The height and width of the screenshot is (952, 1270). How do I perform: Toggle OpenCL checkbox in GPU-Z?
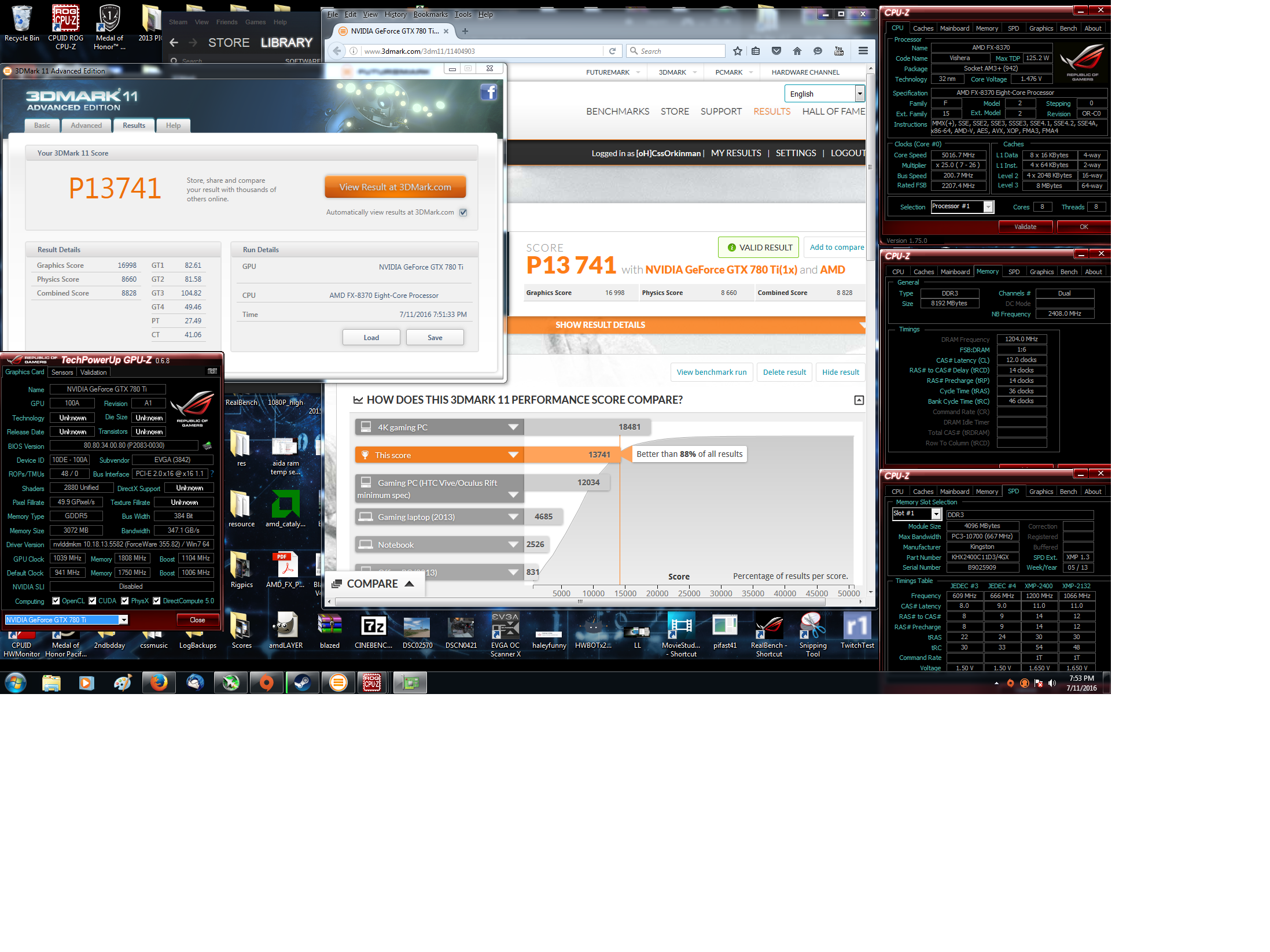(56, 600)
